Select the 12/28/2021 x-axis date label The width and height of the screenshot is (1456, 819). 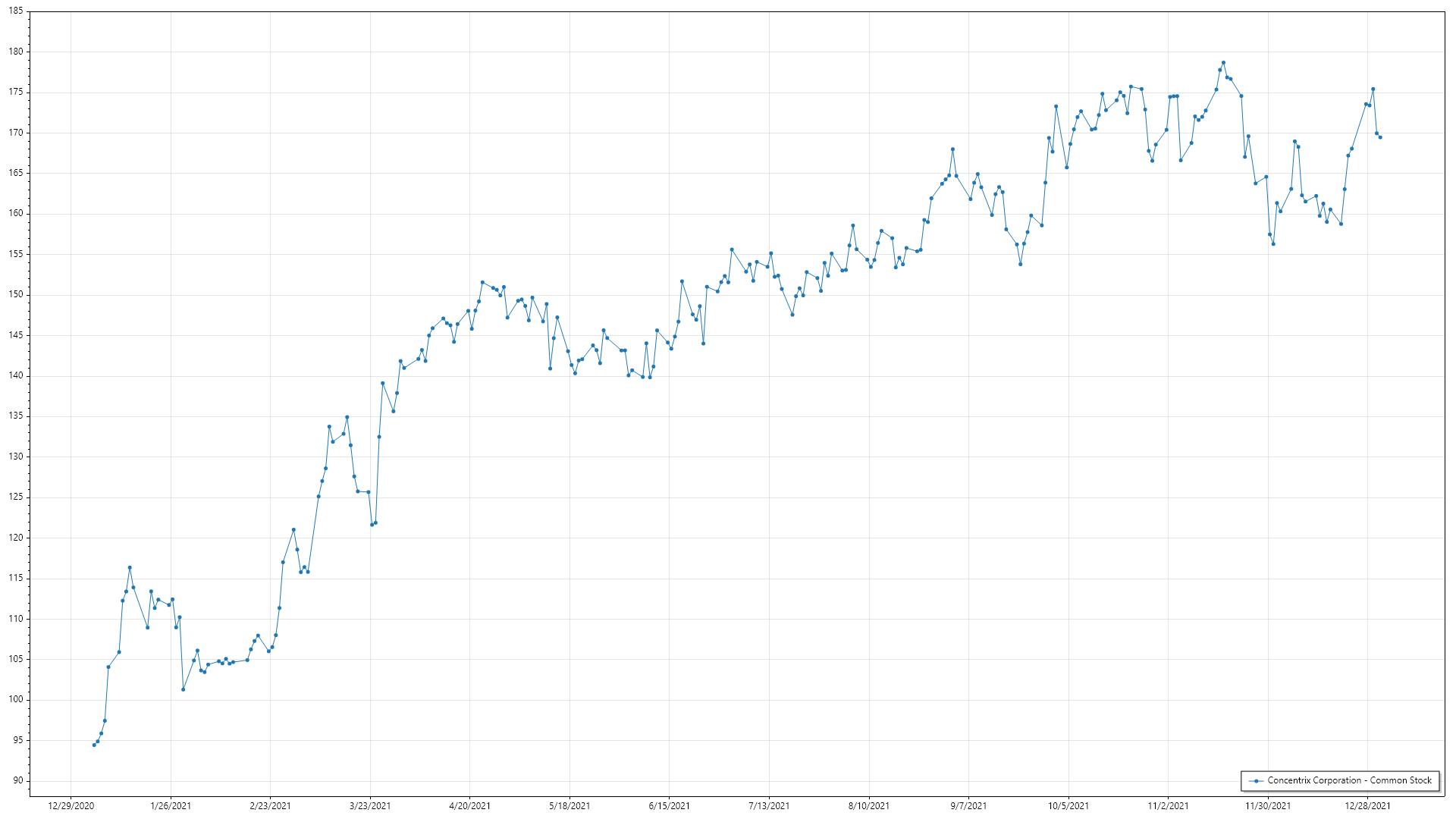point(1367,805)
